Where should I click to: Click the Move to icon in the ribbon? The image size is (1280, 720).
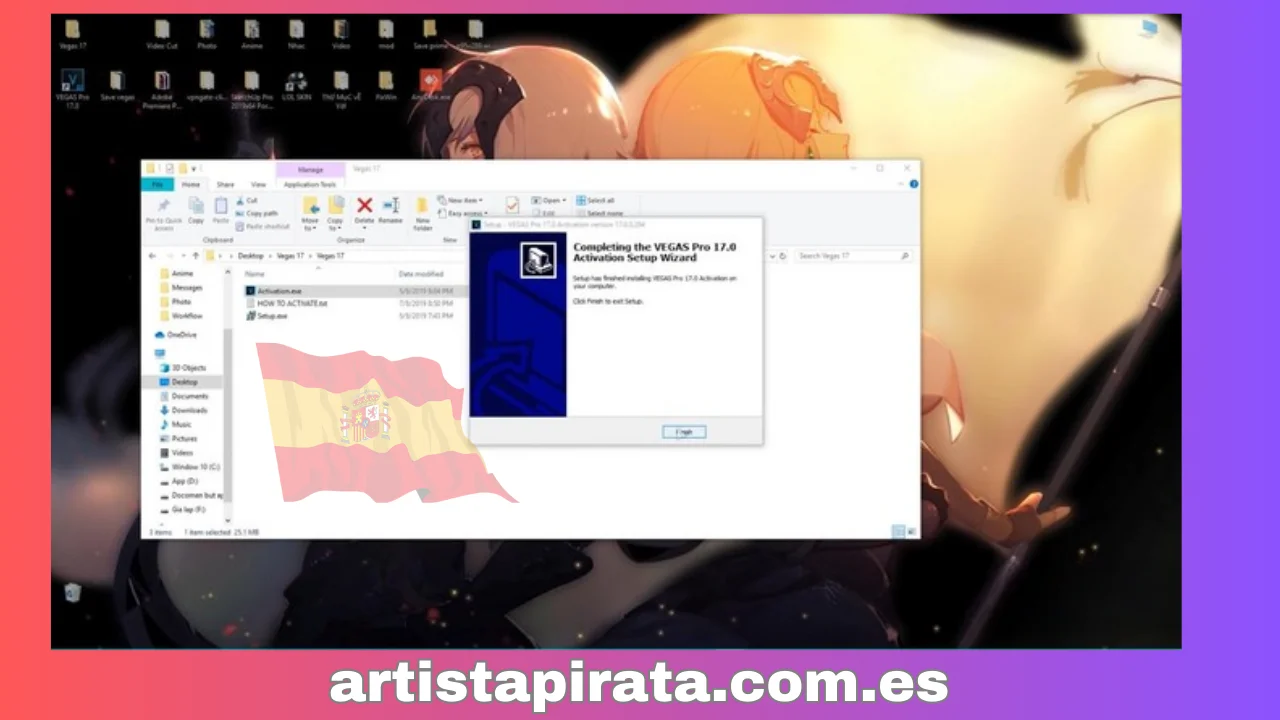click(310, 205)
